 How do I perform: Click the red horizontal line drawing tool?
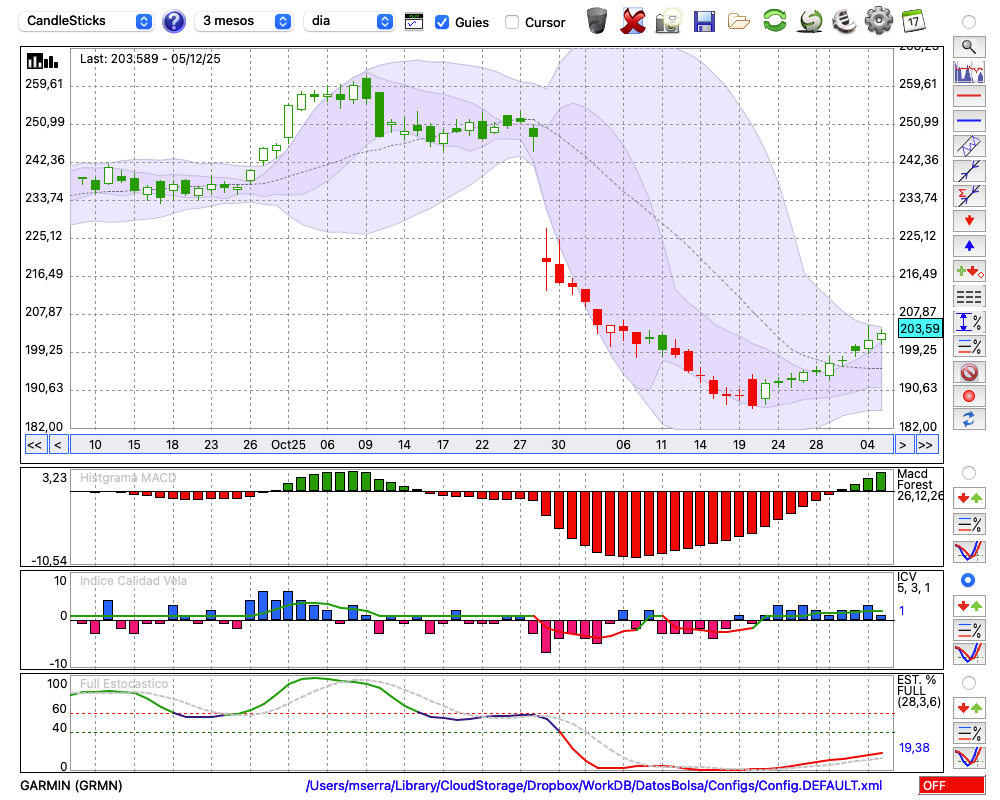(x=968, y=97)
